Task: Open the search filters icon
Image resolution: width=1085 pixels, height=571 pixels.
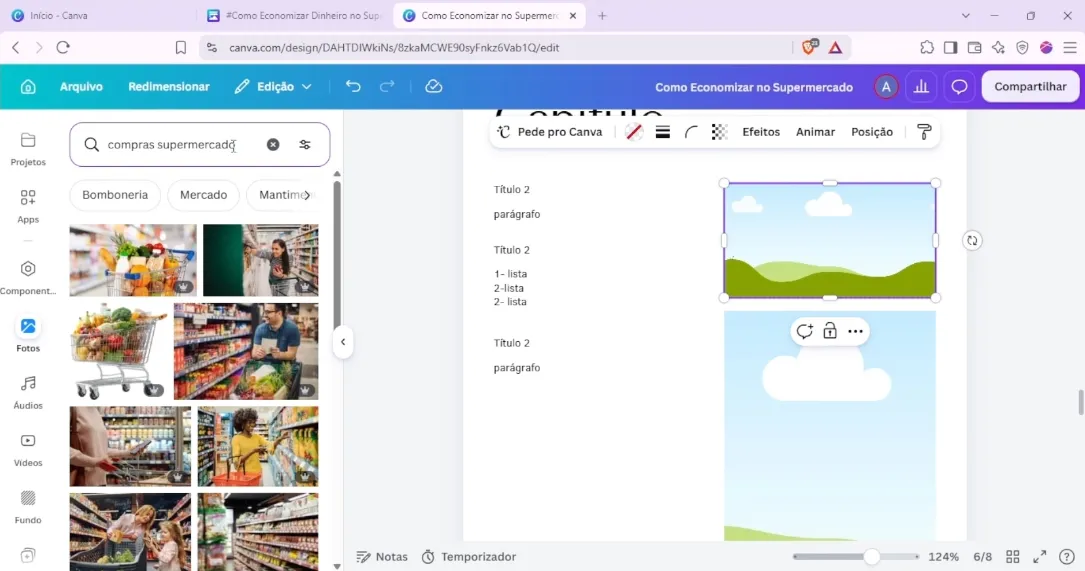Action: coord(305,145)
